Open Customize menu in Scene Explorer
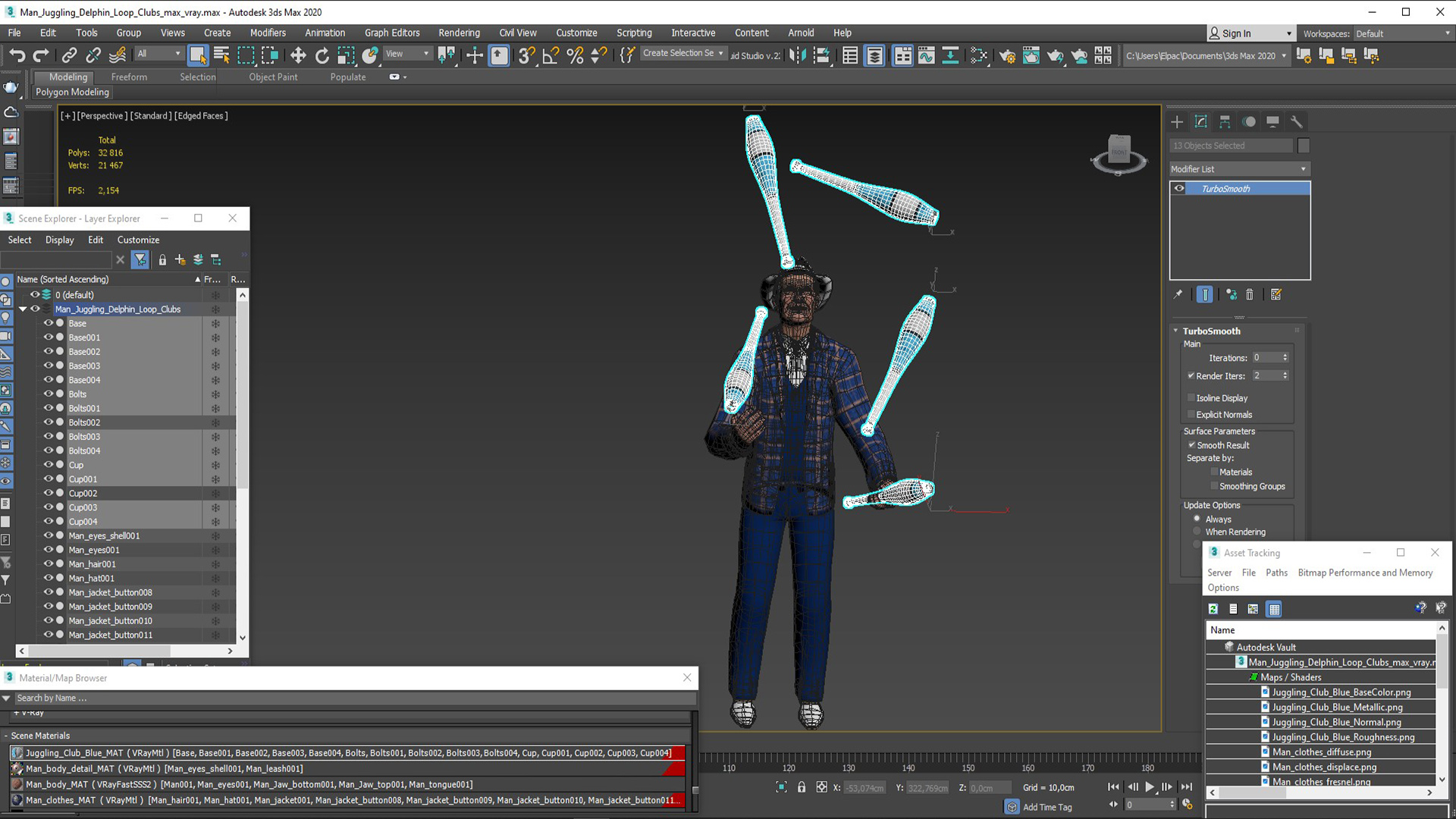1456x819 pixels. (138, 240)
